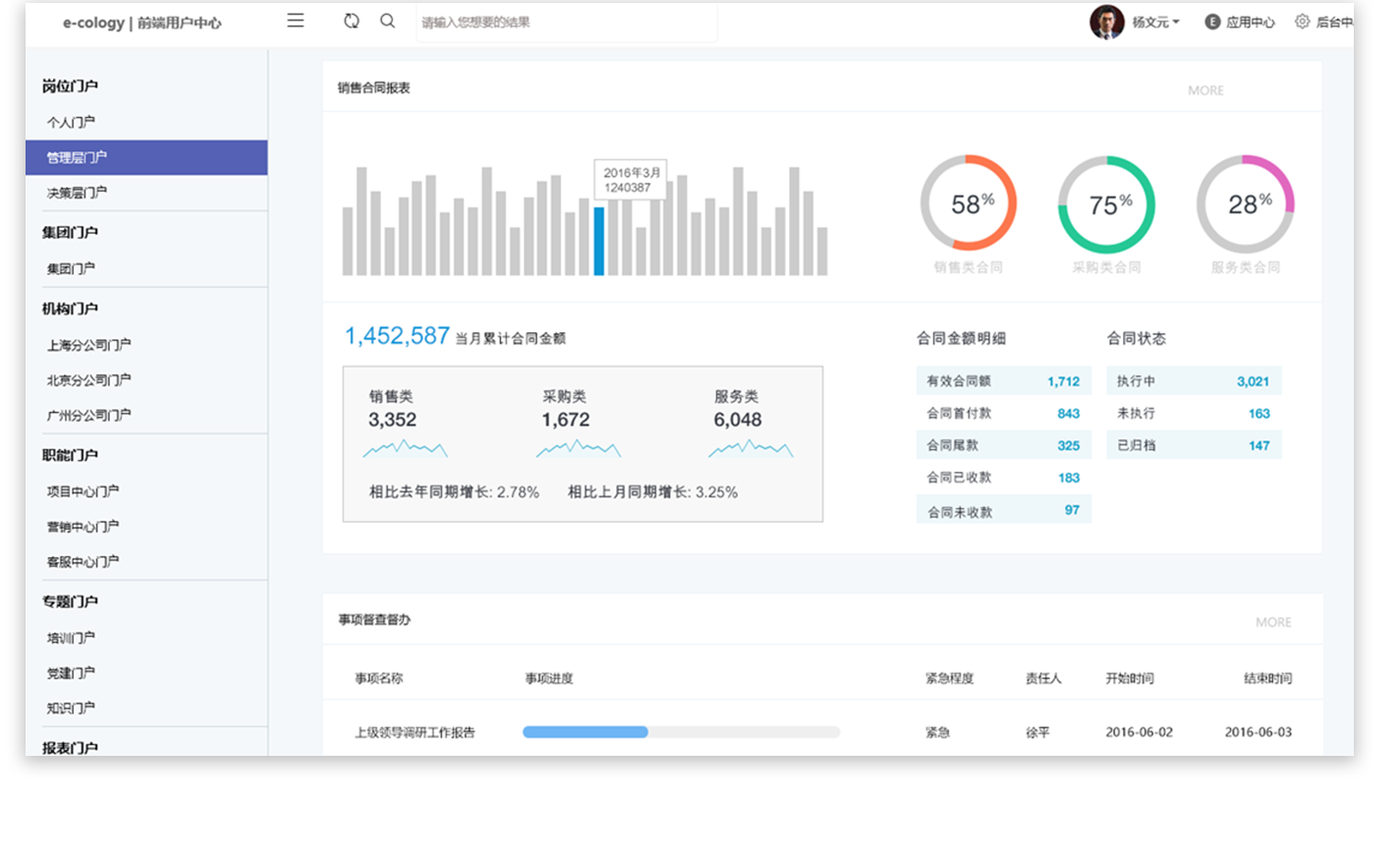Click MORE in 销售合同报表 panel
The width and height of the screenshot is (1400, 860).
pos(1205,90)
